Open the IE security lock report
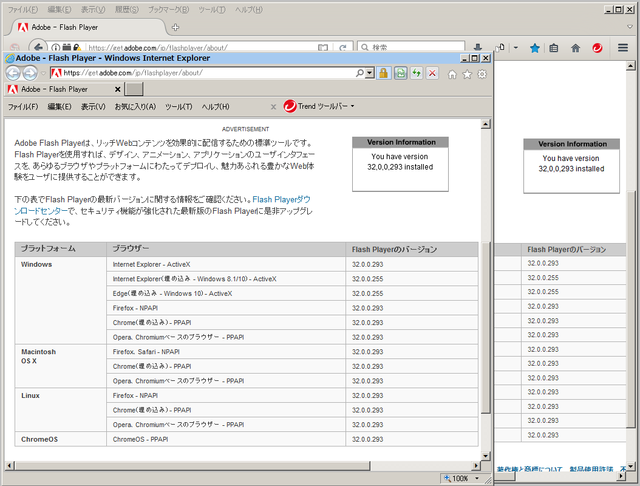Image resolution: width=640 pixels, height=486 pixels. click(x=383, y=73)
